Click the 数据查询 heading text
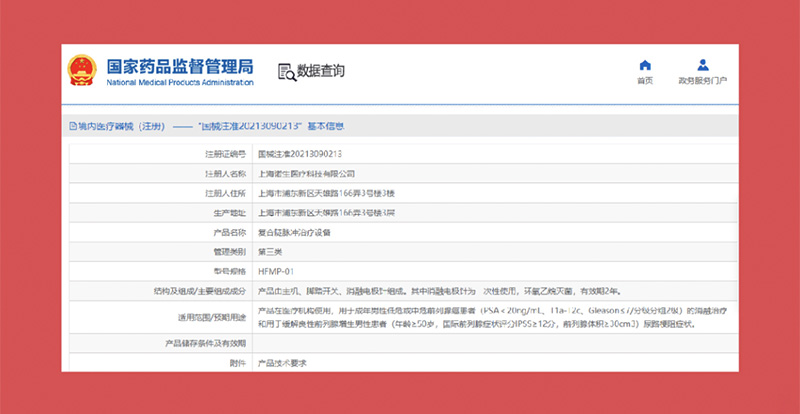800x414 pixels. [321, 72]
